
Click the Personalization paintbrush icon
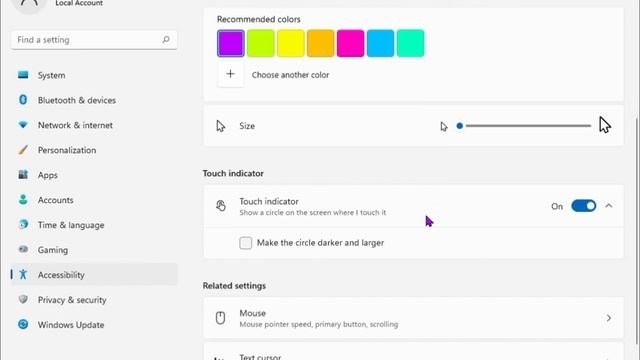23,150
